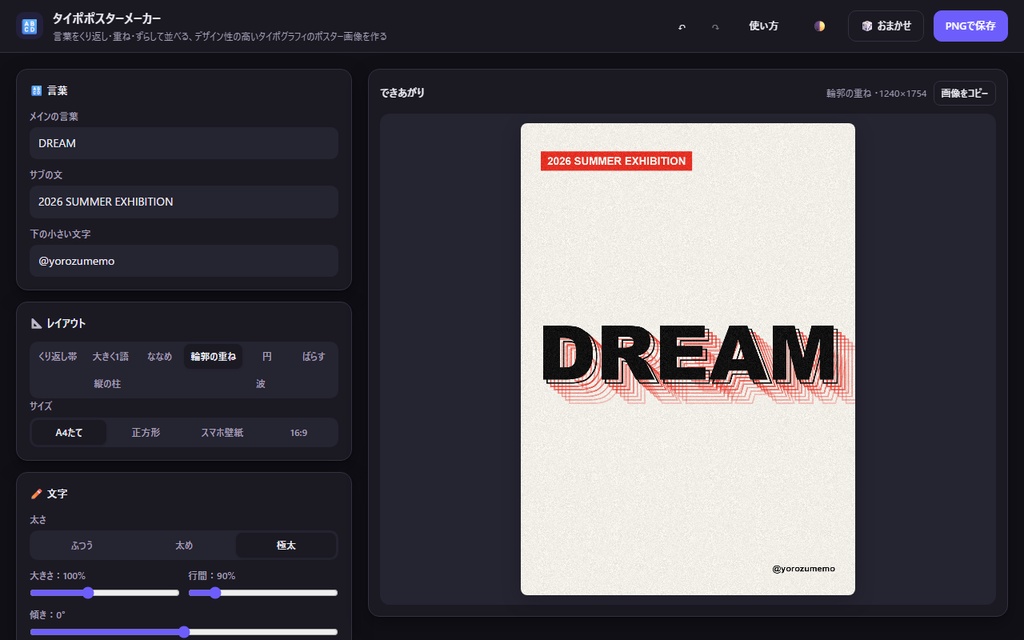Pick the ばらす layout
Viewport: 1024px width, 640px height.
[313, 357]
